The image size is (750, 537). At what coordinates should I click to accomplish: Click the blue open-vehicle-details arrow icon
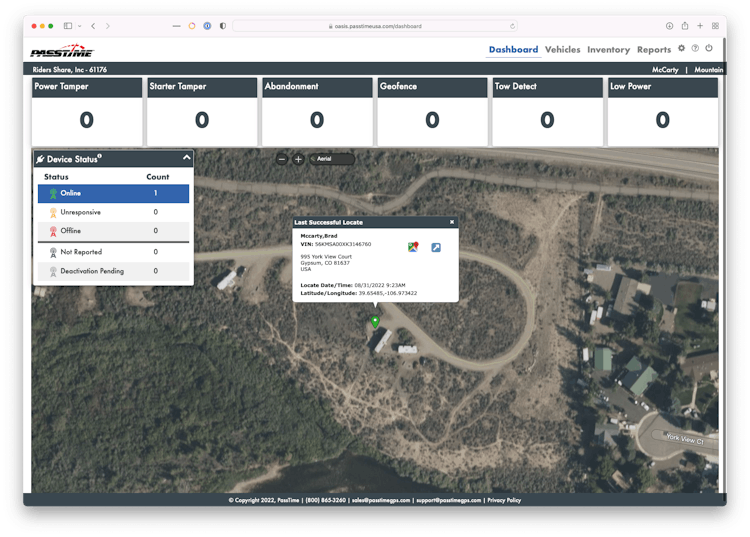(436, 247)
